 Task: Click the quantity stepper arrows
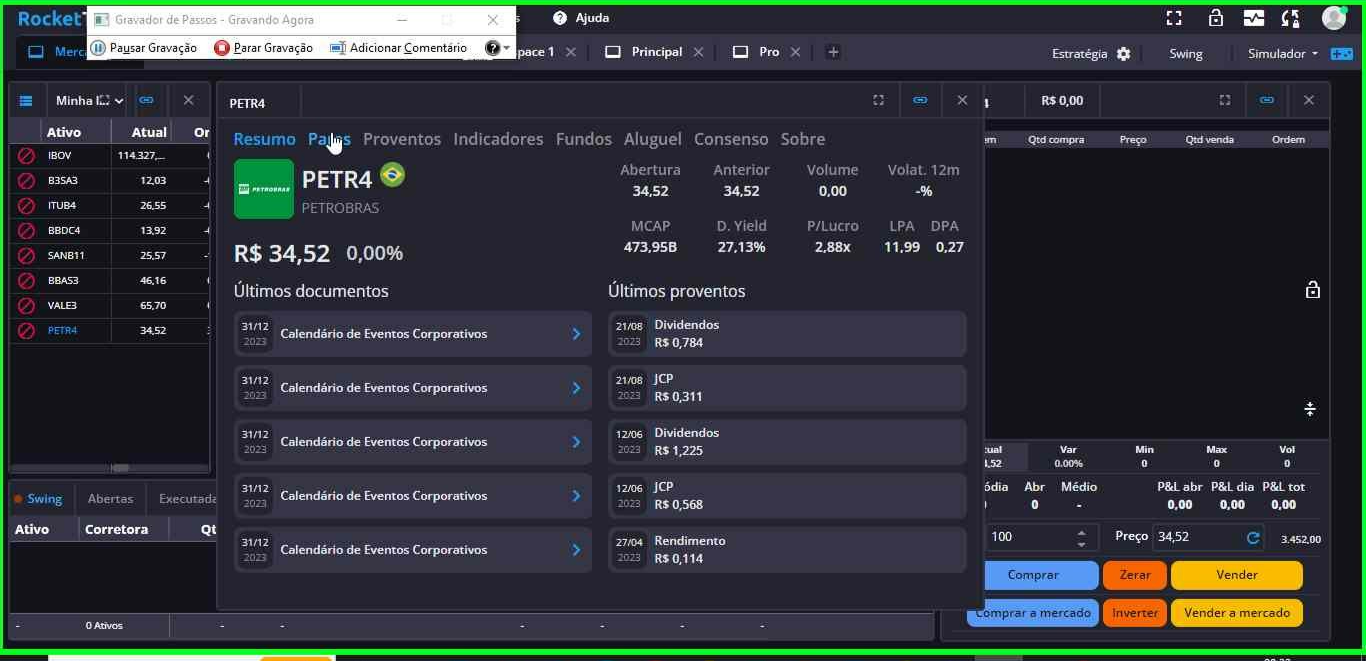1082,538
